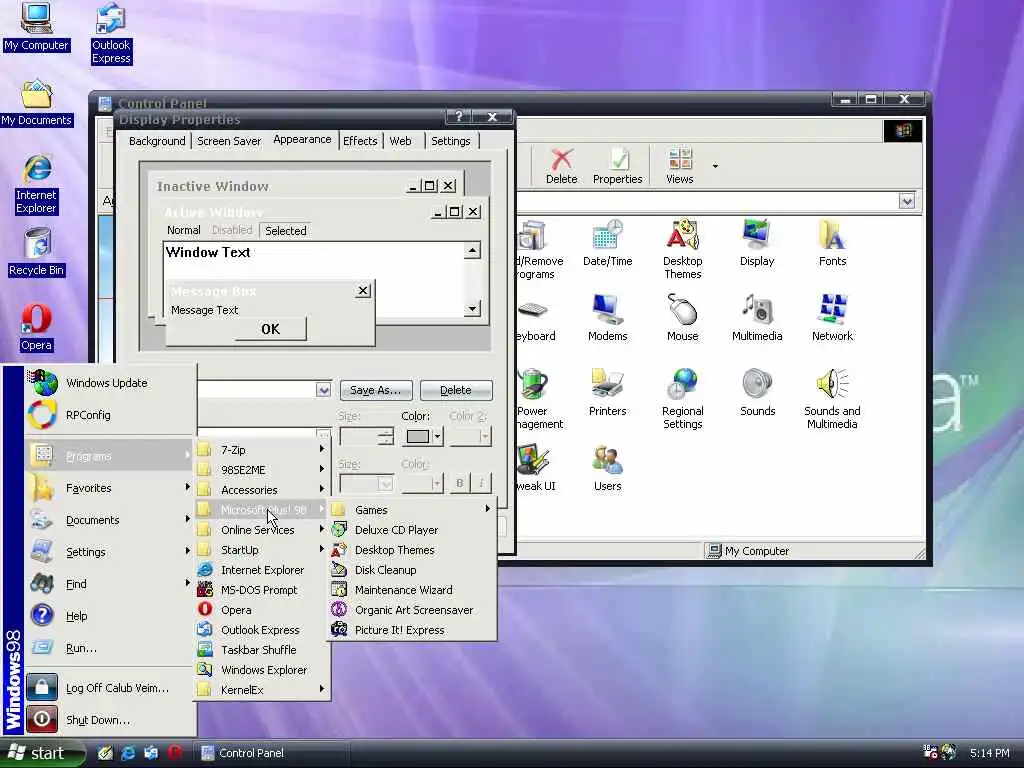Open the scheme dropdown next to Save As

pos(323,390)
